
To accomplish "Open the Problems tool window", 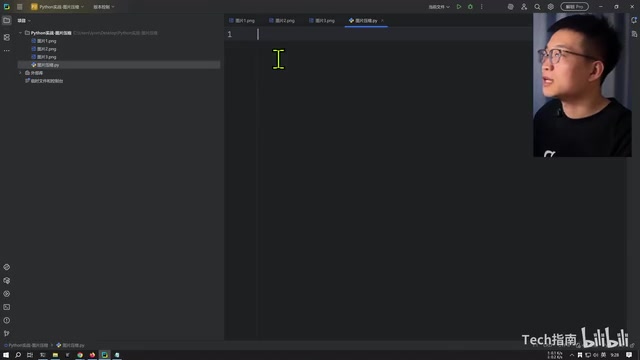I will click(x=7, y=320).
